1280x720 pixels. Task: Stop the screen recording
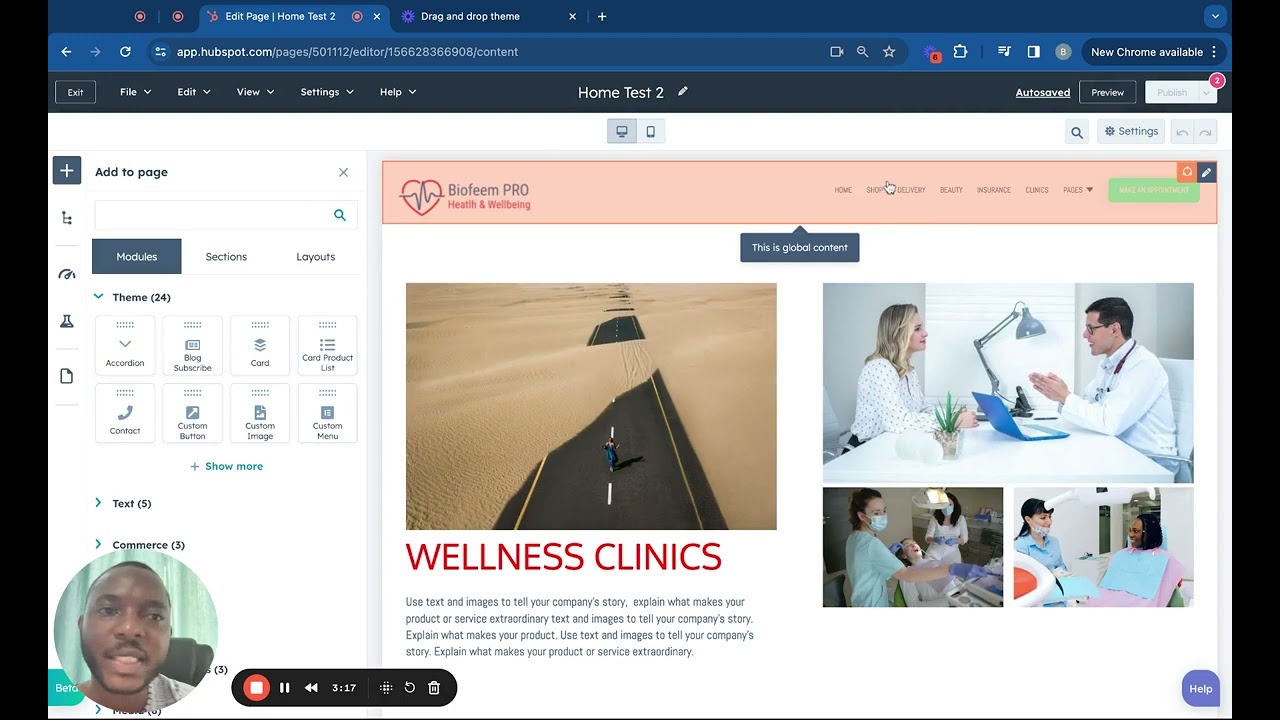[257, 687]
